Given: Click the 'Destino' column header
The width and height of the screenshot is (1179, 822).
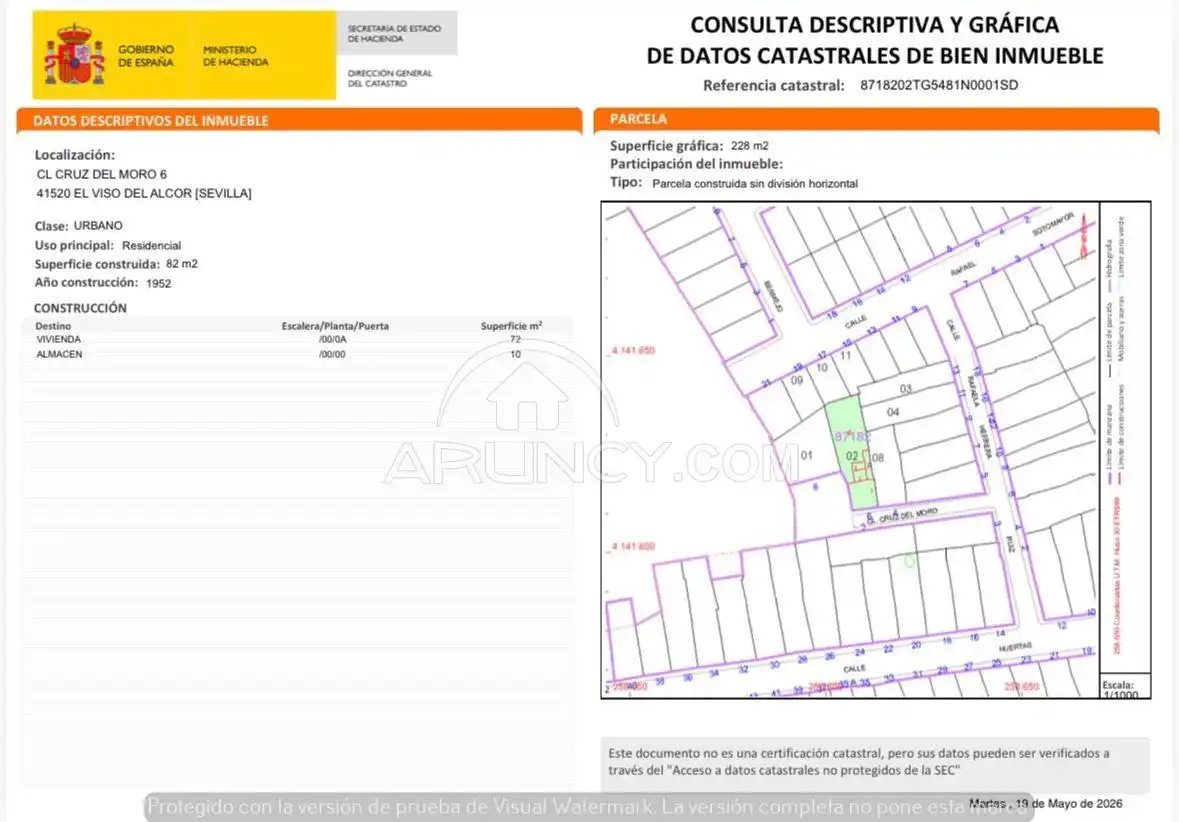Looking at the screenshot, I should [53, 326].
